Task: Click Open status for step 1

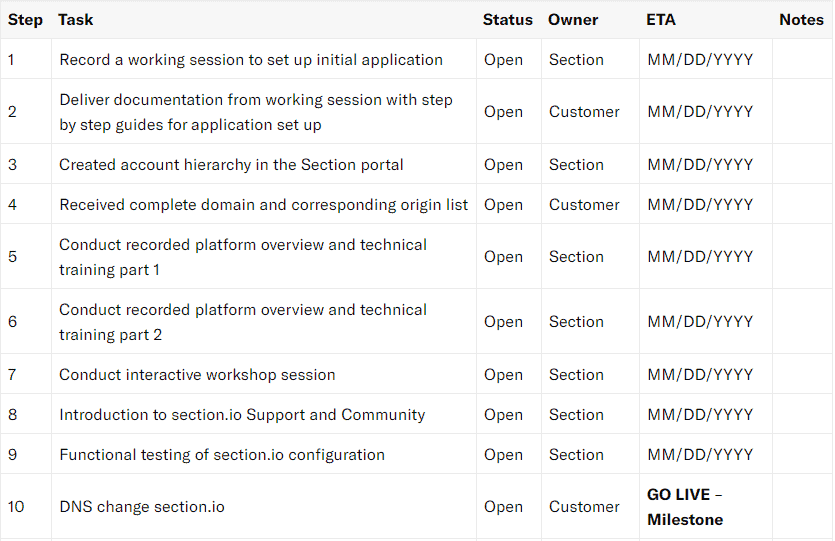Action: [503, 60]
